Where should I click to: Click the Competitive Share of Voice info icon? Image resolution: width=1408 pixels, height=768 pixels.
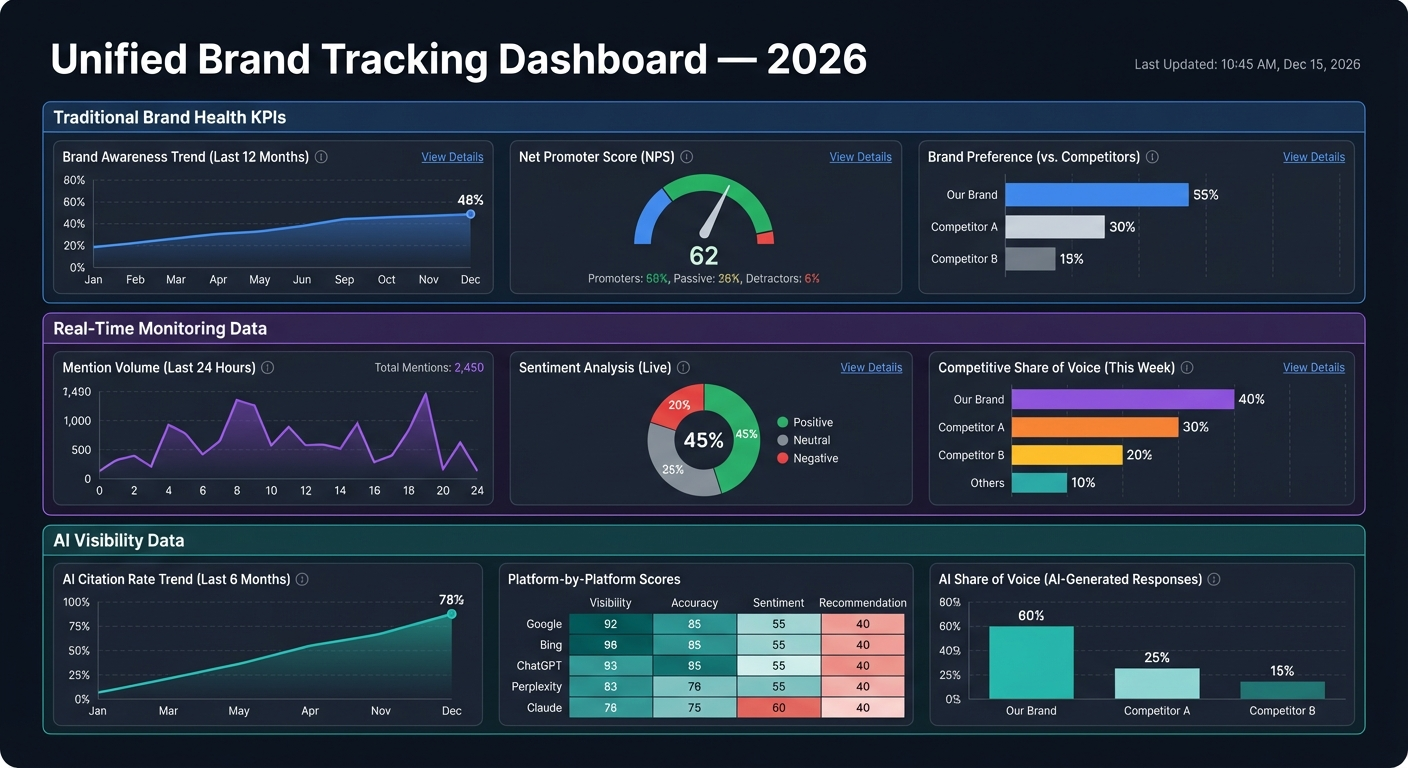[x=1186, y=367]
